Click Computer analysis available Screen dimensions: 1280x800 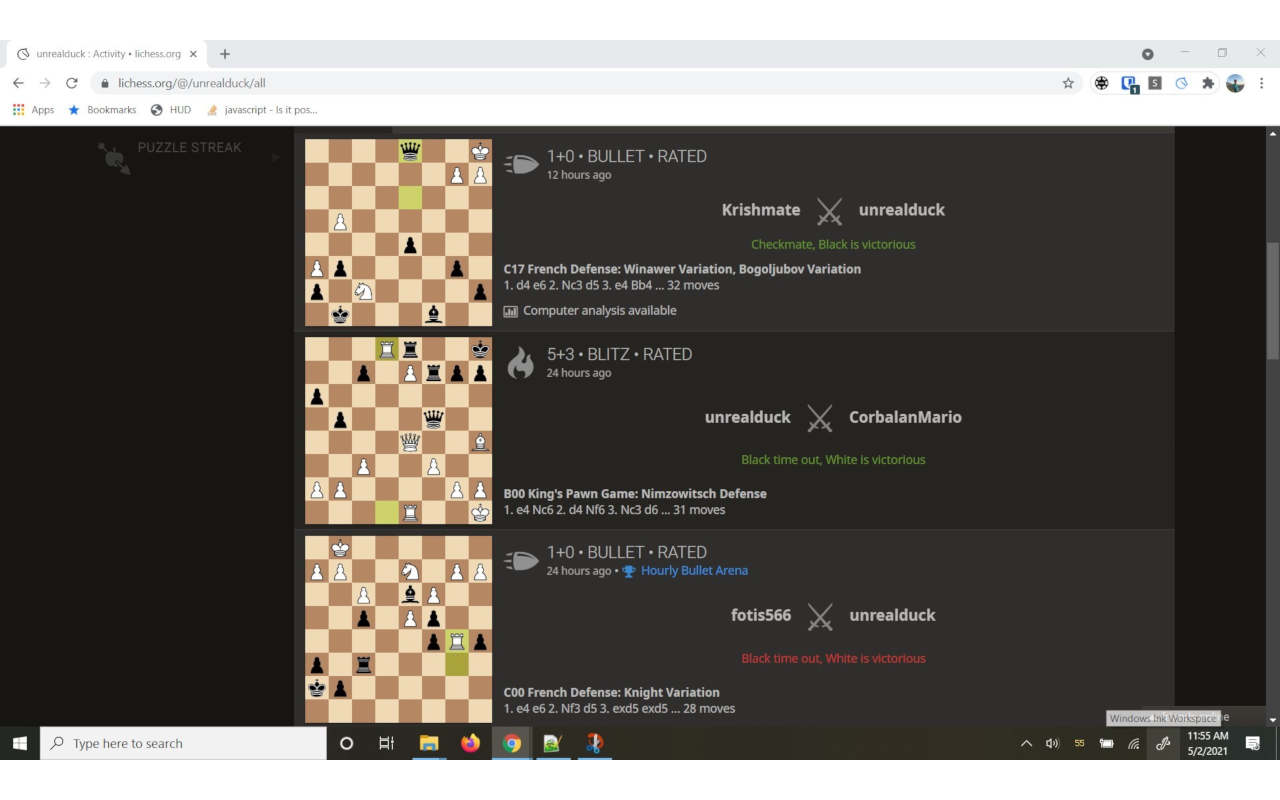pos(590,311)
